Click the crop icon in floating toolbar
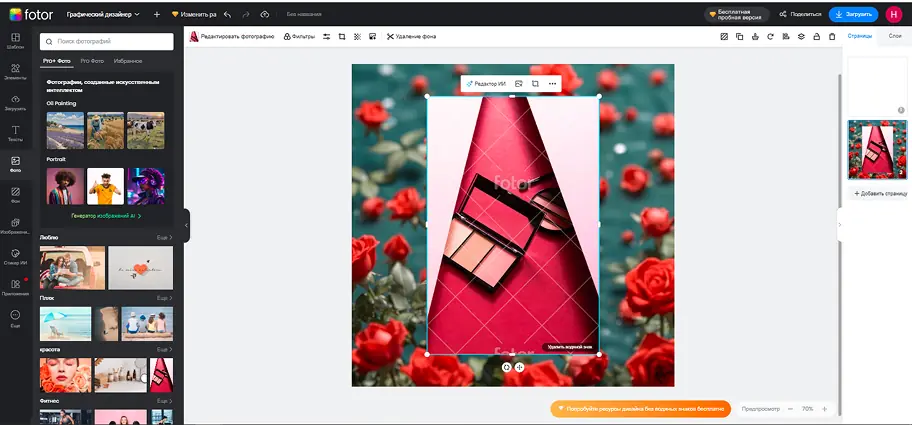This screenshot has width=912, height=425. [x=535, y=84]
